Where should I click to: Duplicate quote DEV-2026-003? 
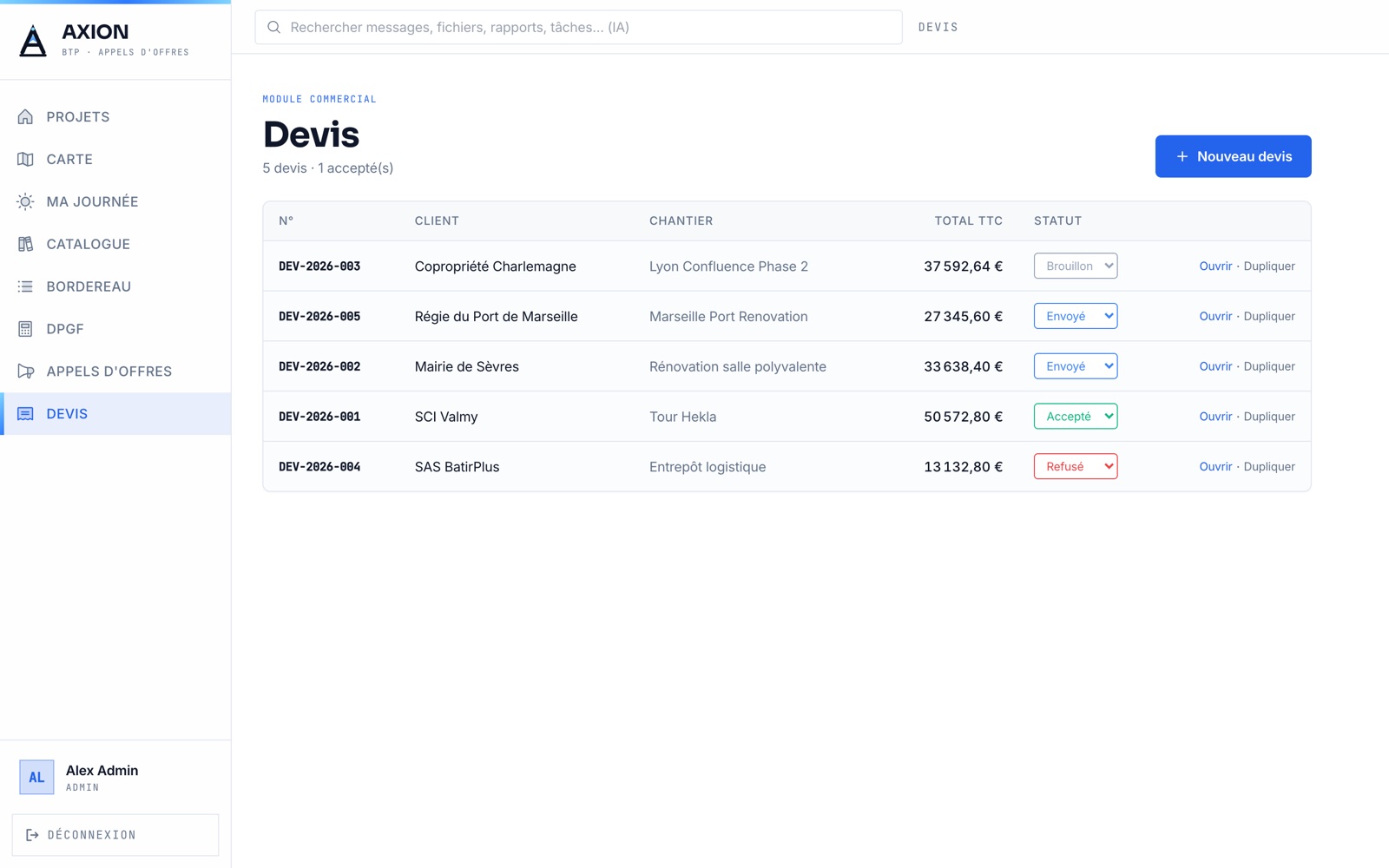(x=1269, y=266)
